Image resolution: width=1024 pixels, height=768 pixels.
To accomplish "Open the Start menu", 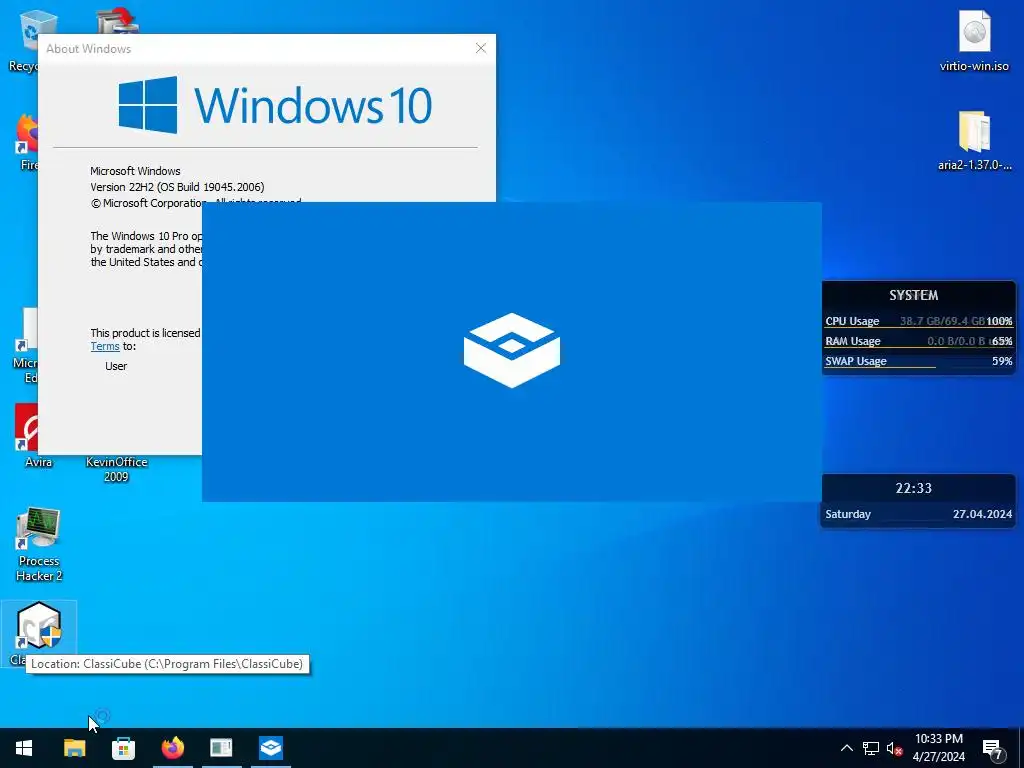I will (x=24, y=748).
